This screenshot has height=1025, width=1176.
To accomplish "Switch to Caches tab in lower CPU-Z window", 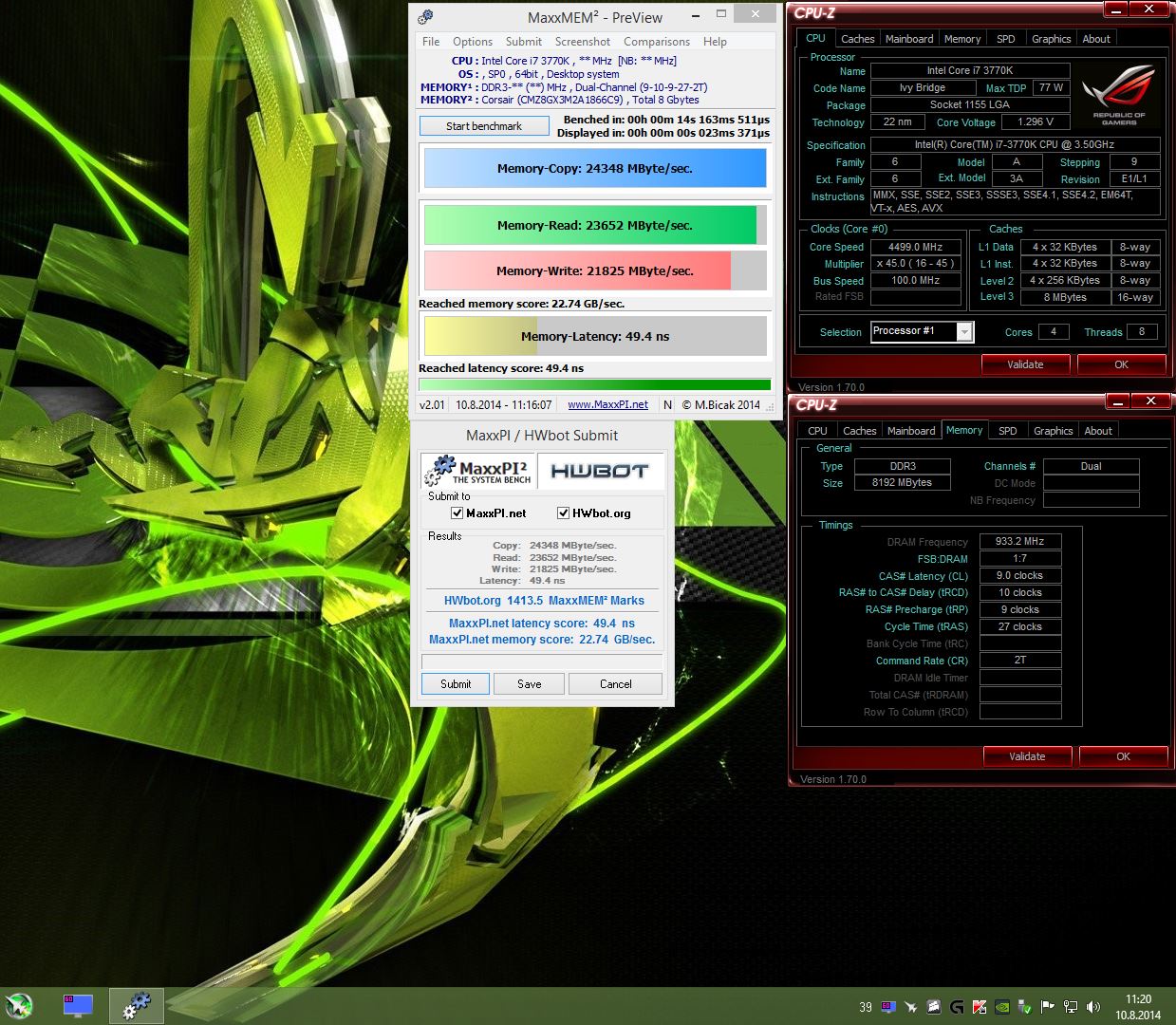I will point(860,431).
